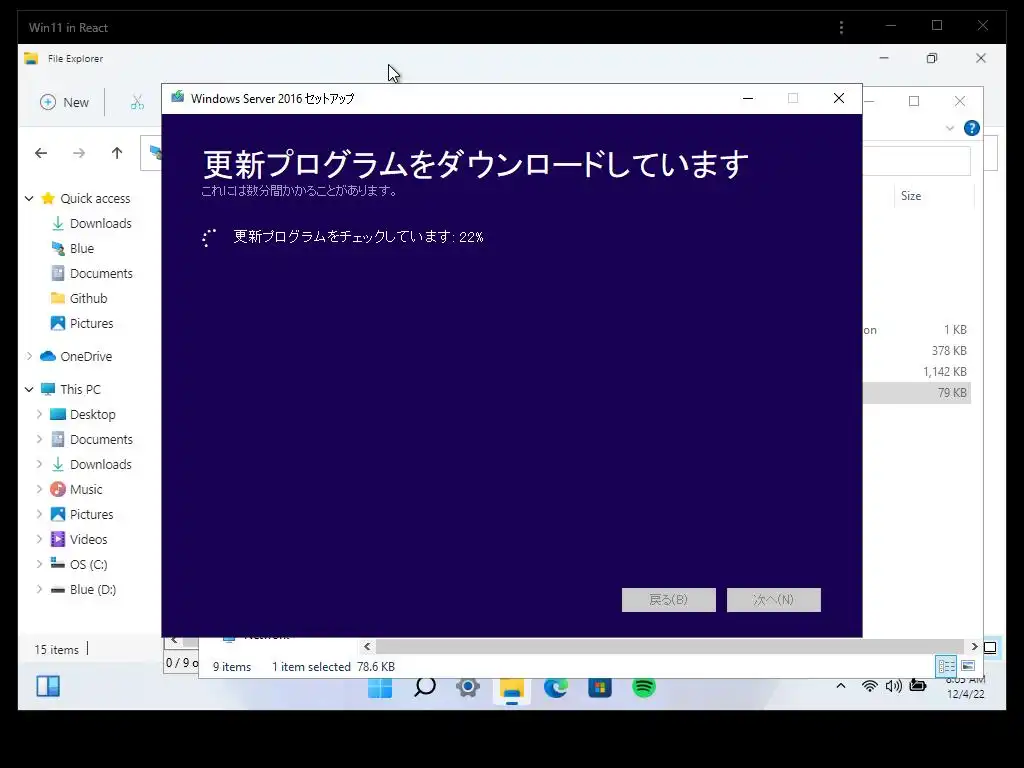The width and height of the screenshot is (1024, 768).
Task: Expand Documents under This PC
Action: pyautogui.click(x=39, y=440)
